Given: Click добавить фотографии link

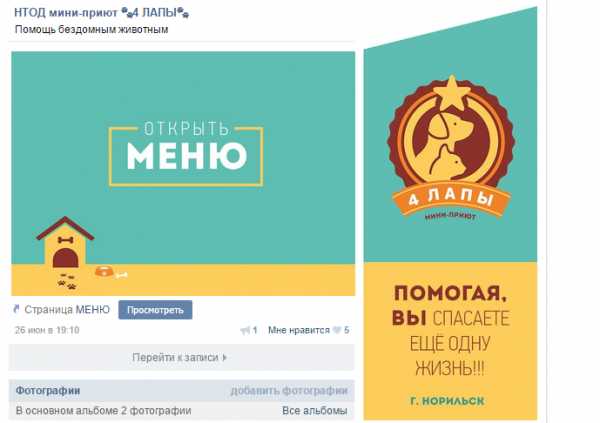Looking at the screenshot, I should point(289,391).
